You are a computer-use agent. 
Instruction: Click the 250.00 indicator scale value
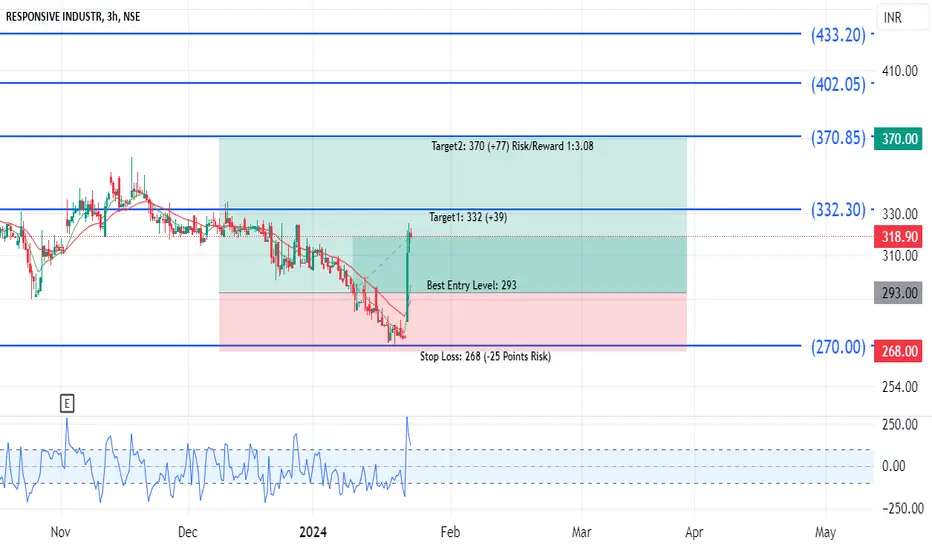tap(900, 425)
